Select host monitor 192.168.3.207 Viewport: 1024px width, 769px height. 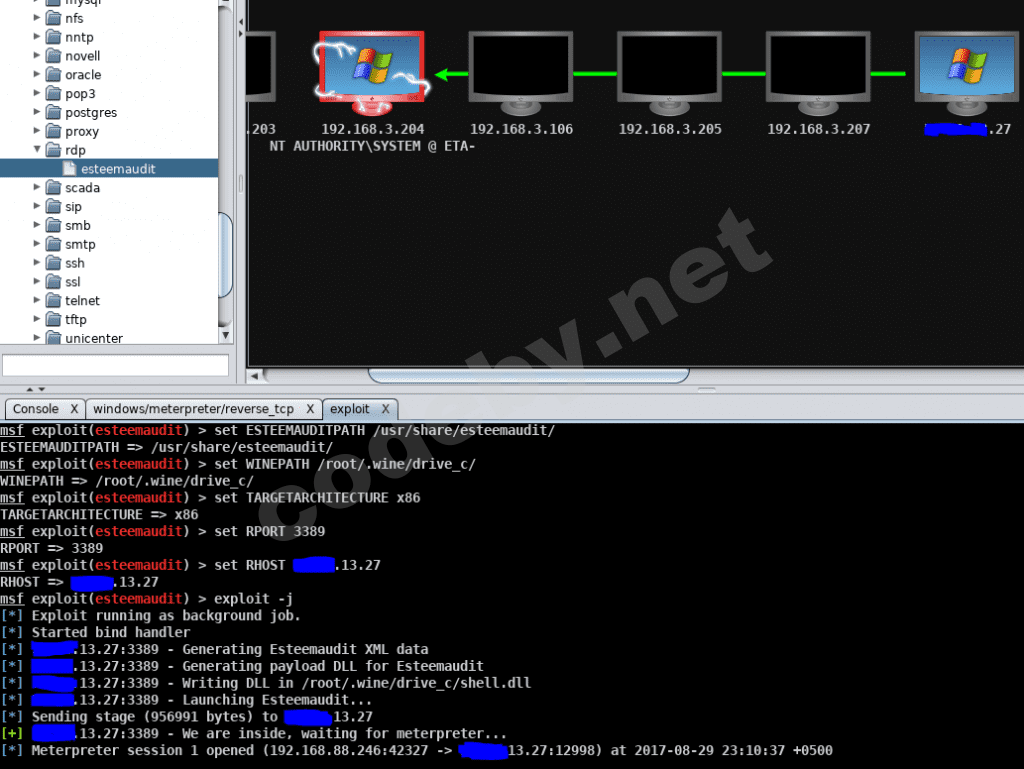pos(818,73)
